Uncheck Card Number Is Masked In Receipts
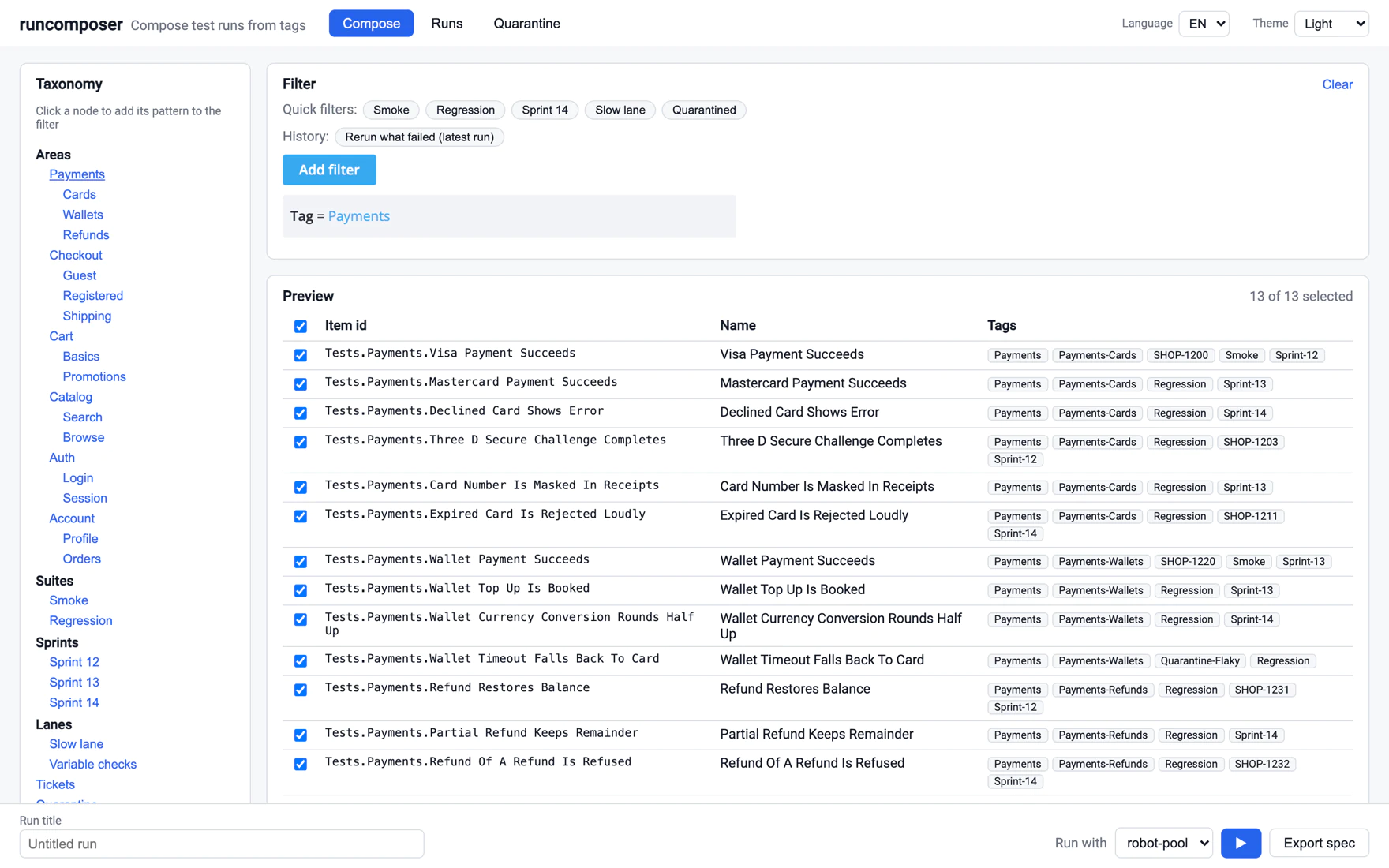This screenshot has height=868, width=1389. point(301,487)
